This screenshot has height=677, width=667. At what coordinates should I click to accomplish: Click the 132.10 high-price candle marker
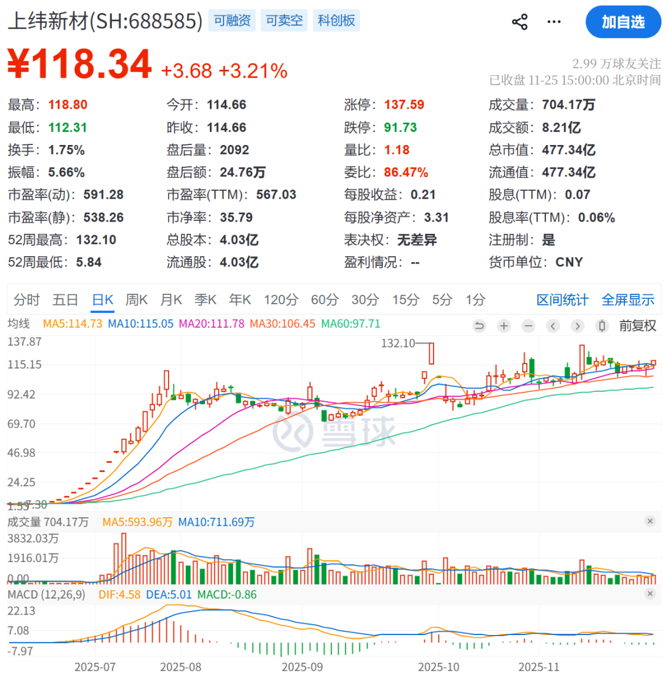(x=430, y=354)
